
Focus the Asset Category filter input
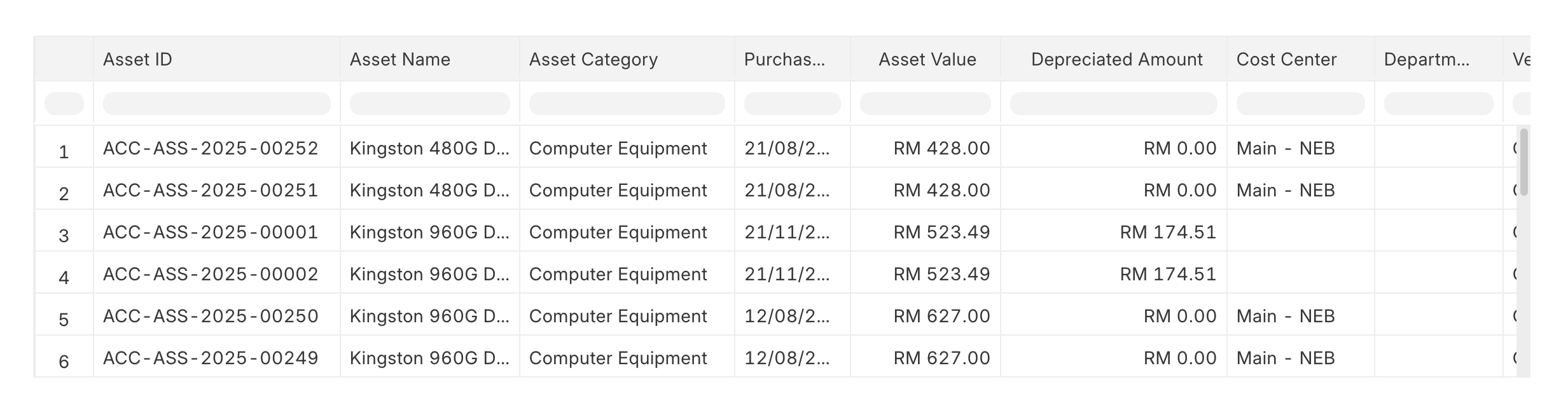point(627,103)
